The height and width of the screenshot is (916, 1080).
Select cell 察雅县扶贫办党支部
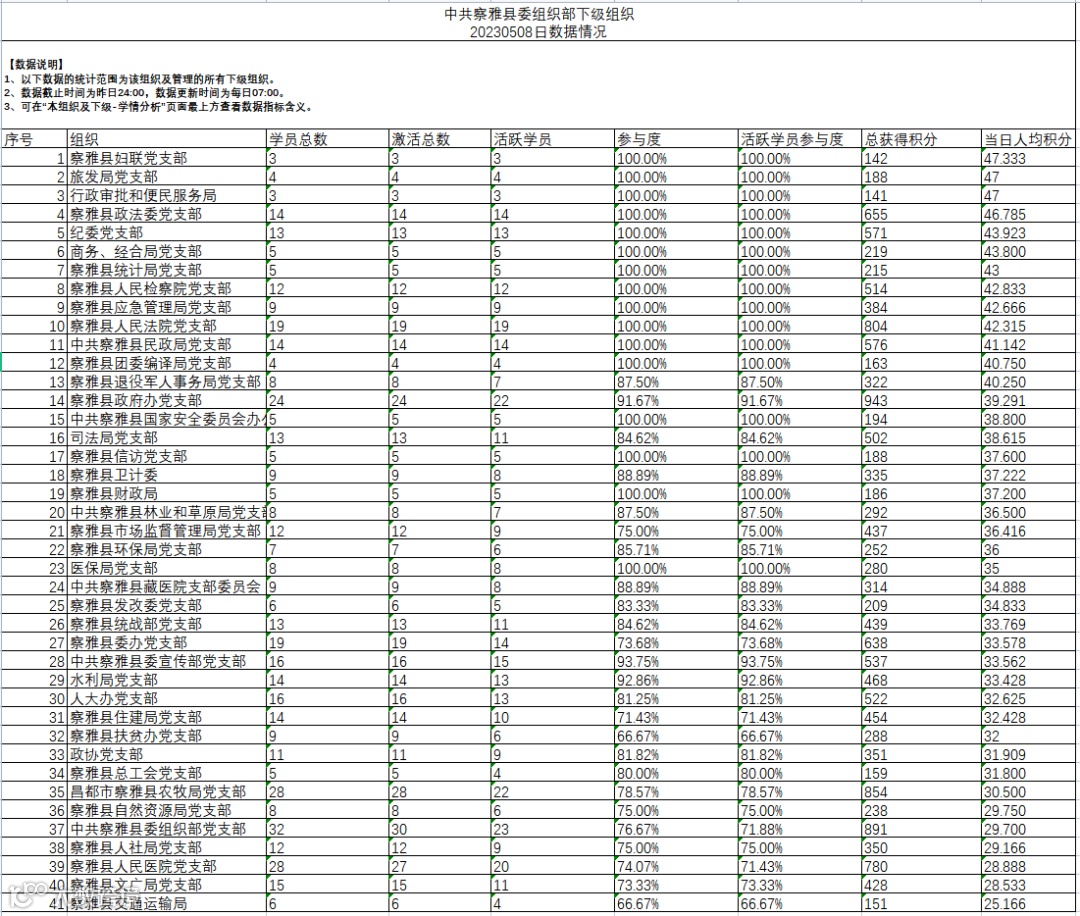(167, 736)
